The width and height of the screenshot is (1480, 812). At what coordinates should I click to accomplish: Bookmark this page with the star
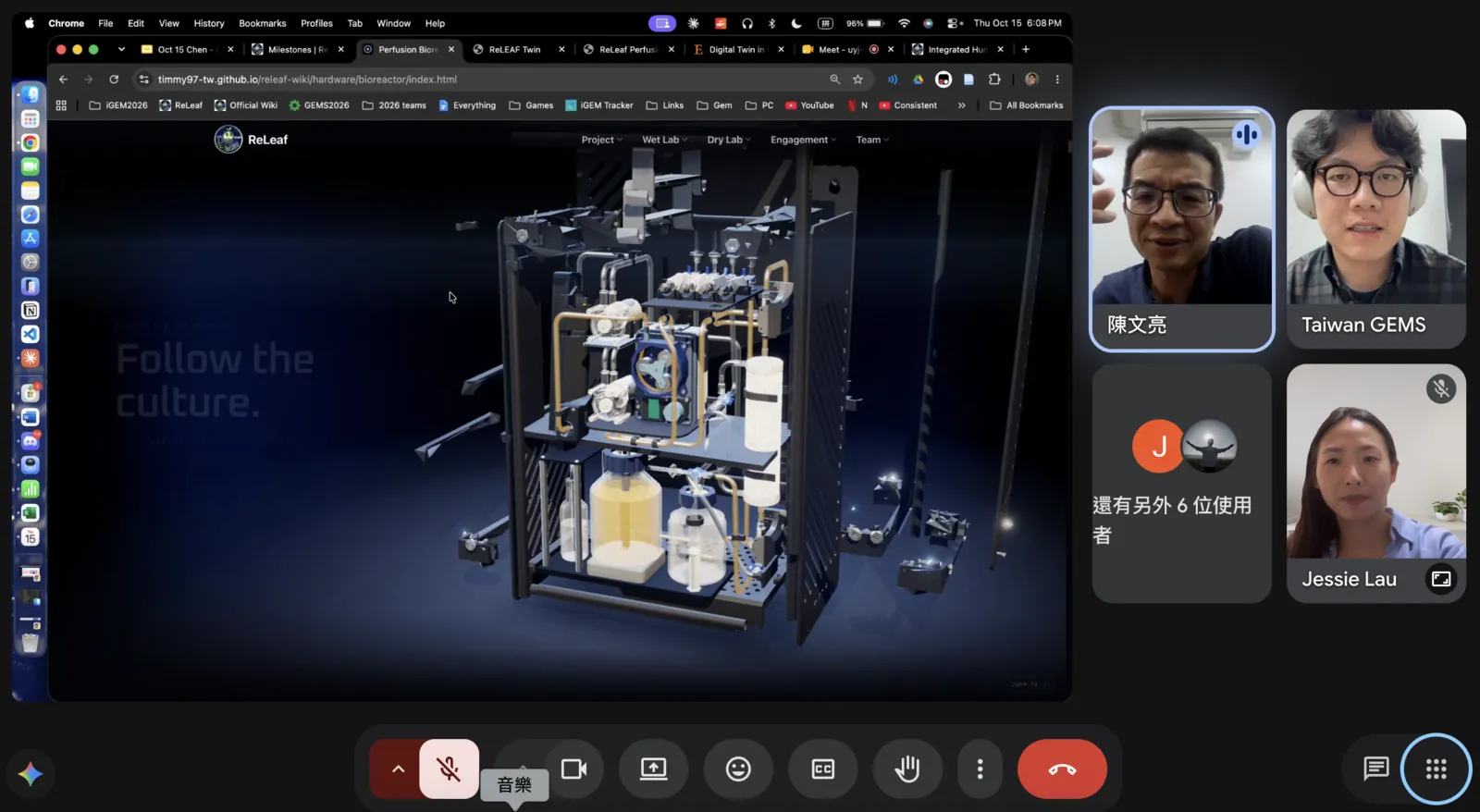pos(857,80)
